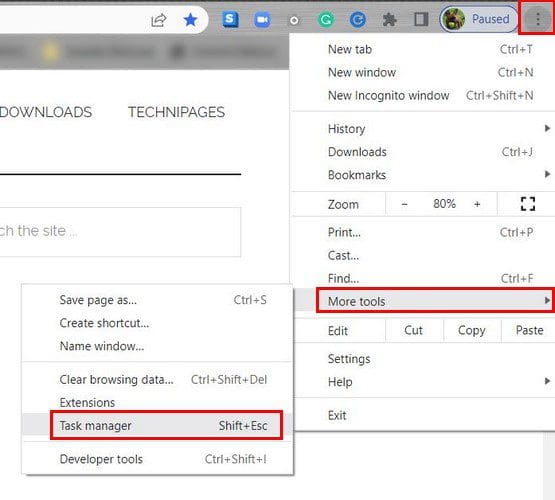Click the blue circular C extension icon

tap(357, 19)
